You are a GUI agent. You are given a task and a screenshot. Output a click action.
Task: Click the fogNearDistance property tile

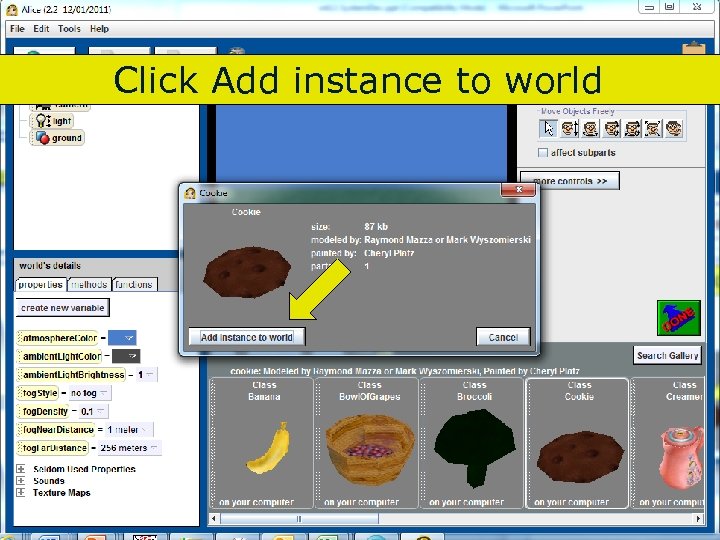[56, 430]
